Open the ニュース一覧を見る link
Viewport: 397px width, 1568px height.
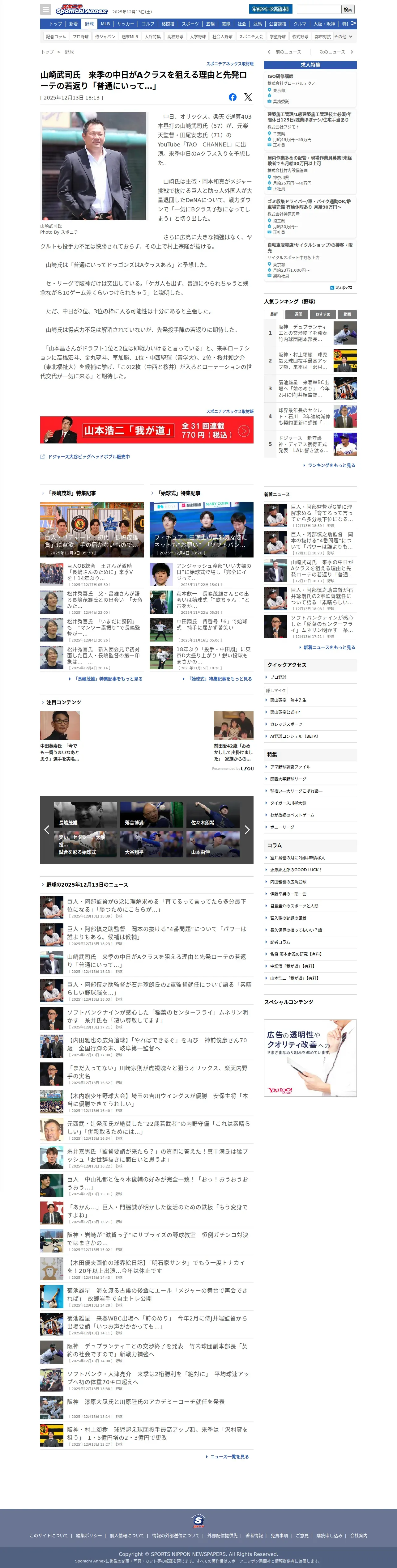(228, 1457)
